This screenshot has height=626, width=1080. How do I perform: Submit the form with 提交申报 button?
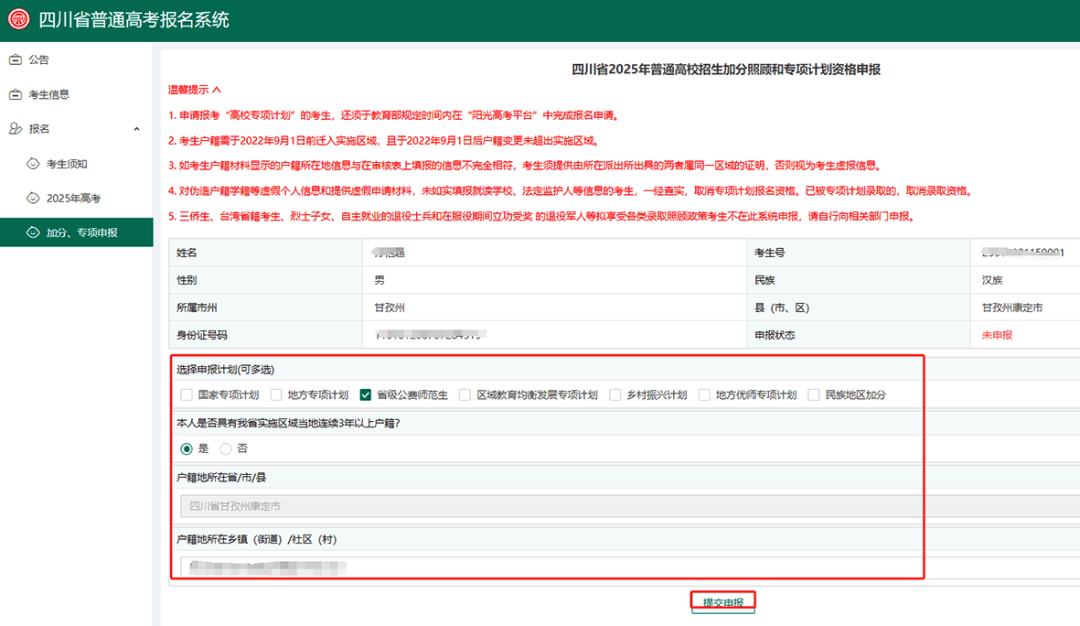click(722, 603)
